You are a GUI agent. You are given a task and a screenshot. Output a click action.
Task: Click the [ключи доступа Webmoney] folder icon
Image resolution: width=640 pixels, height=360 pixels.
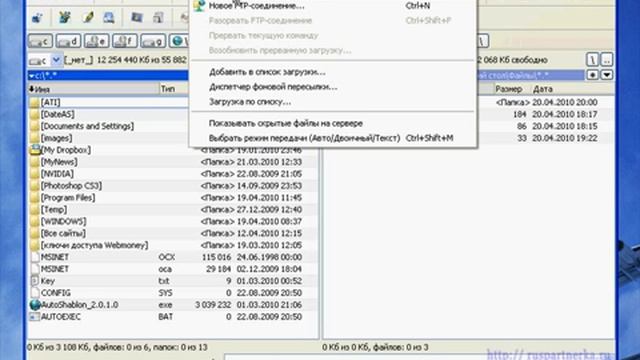35,245
